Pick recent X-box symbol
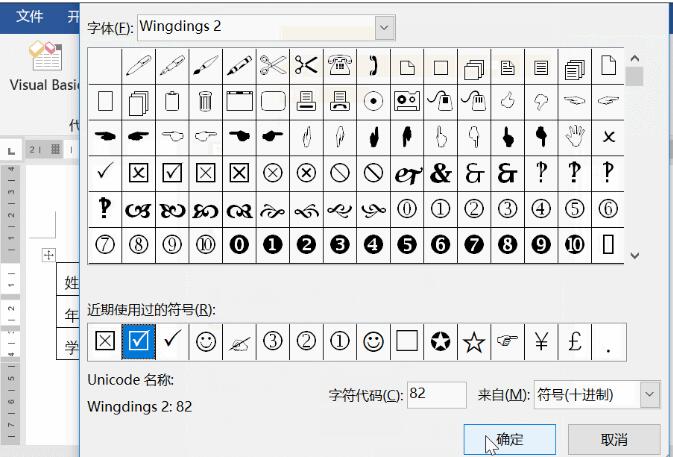The height and width of the screenshot is (457, 673). point(105,342)
